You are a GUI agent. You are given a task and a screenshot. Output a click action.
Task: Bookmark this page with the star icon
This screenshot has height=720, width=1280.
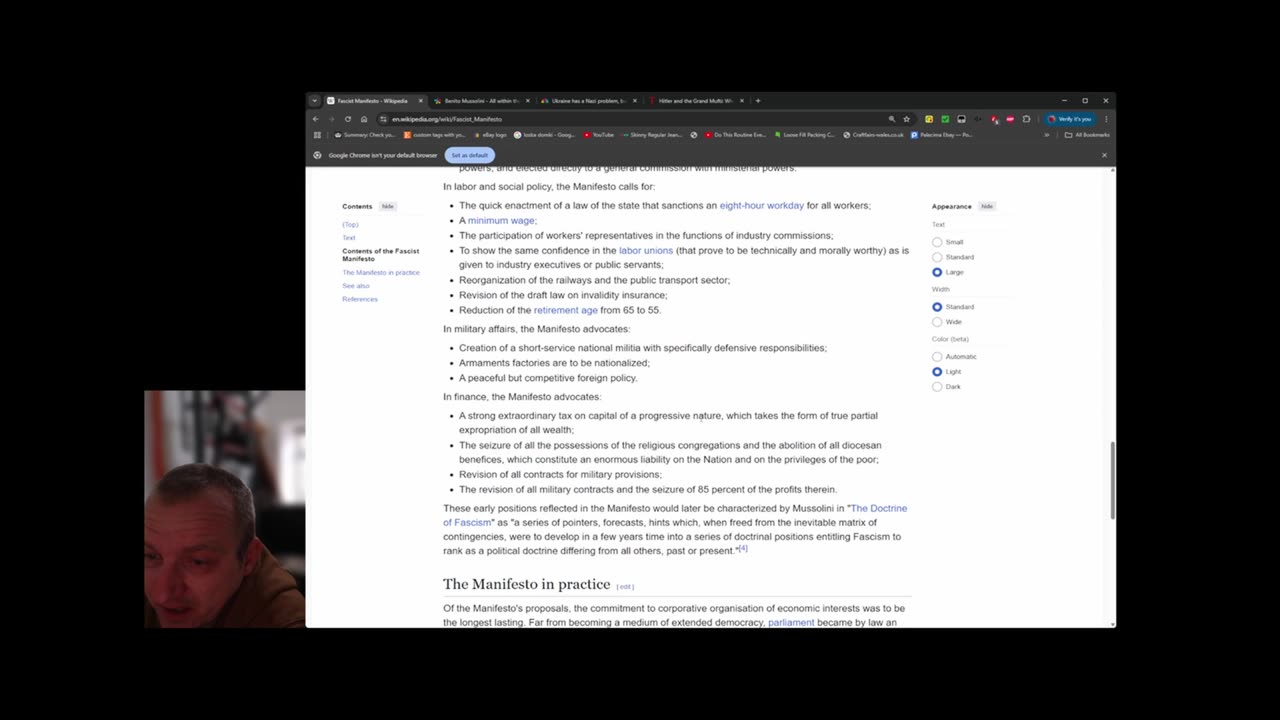pos(907,119)
